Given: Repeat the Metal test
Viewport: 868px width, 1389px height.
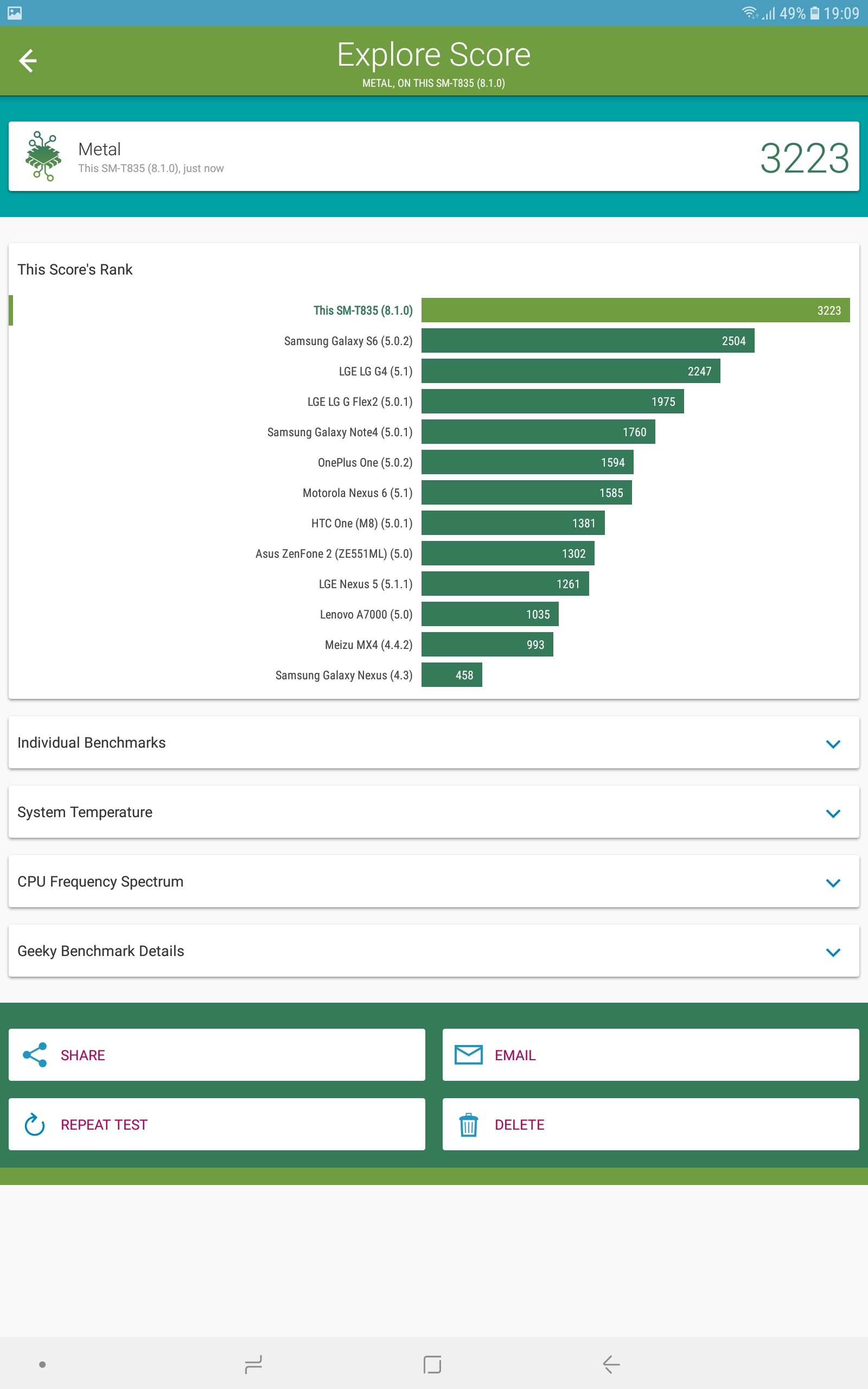Looking at the screenshot, I should pyautogui.click(x=217, y=1124).
